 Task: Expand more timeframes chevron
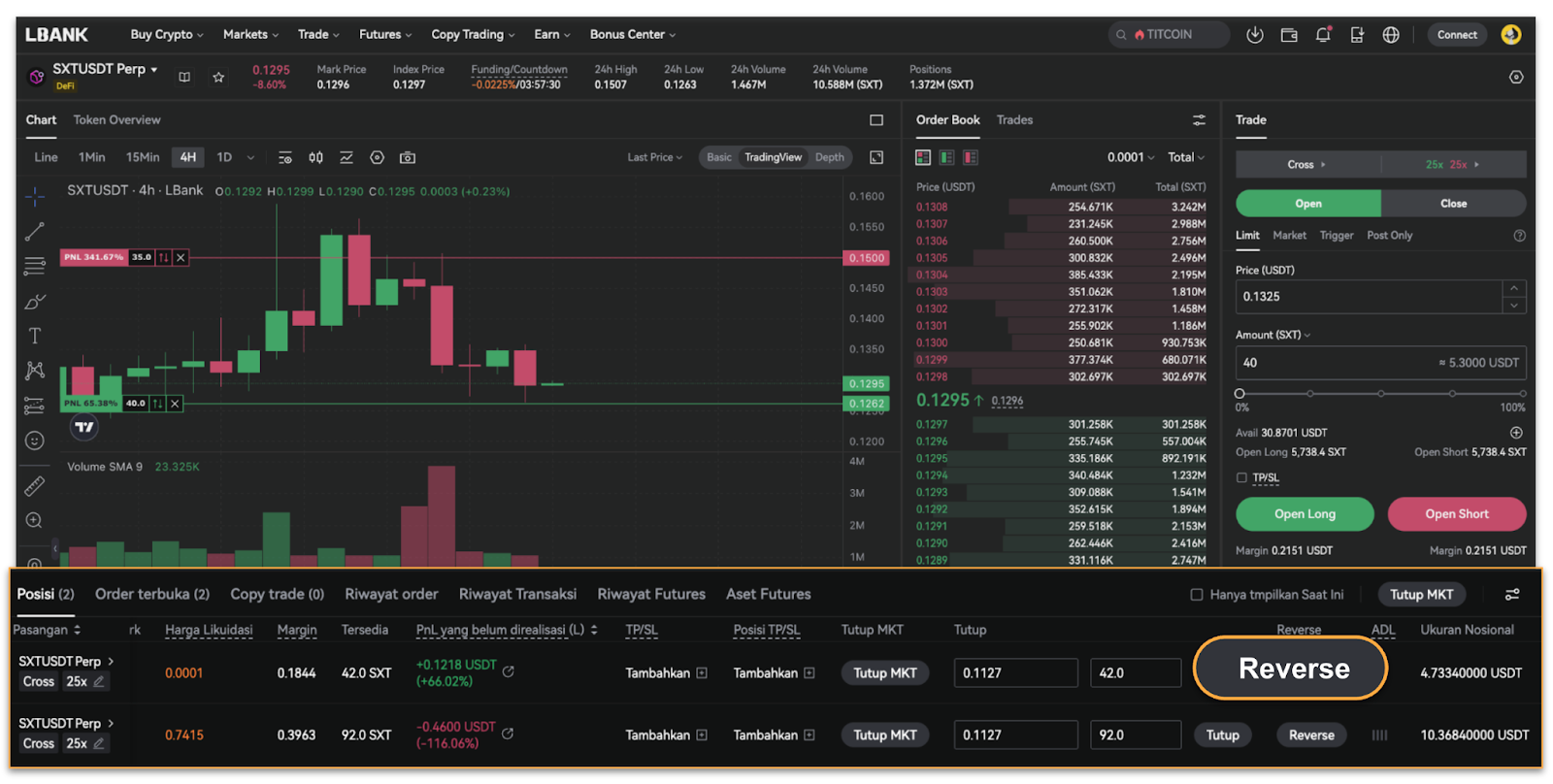pyautogui.click(x=250, y=157)
